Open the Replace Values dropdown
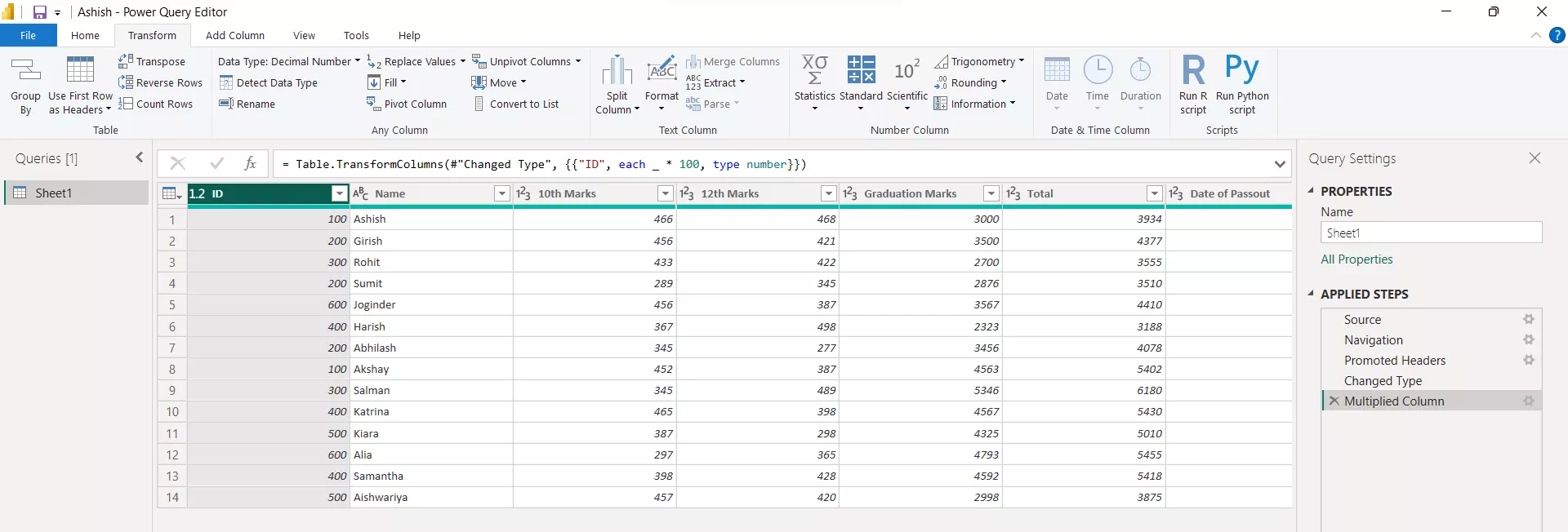The image size is (1568, 532). 416,61
